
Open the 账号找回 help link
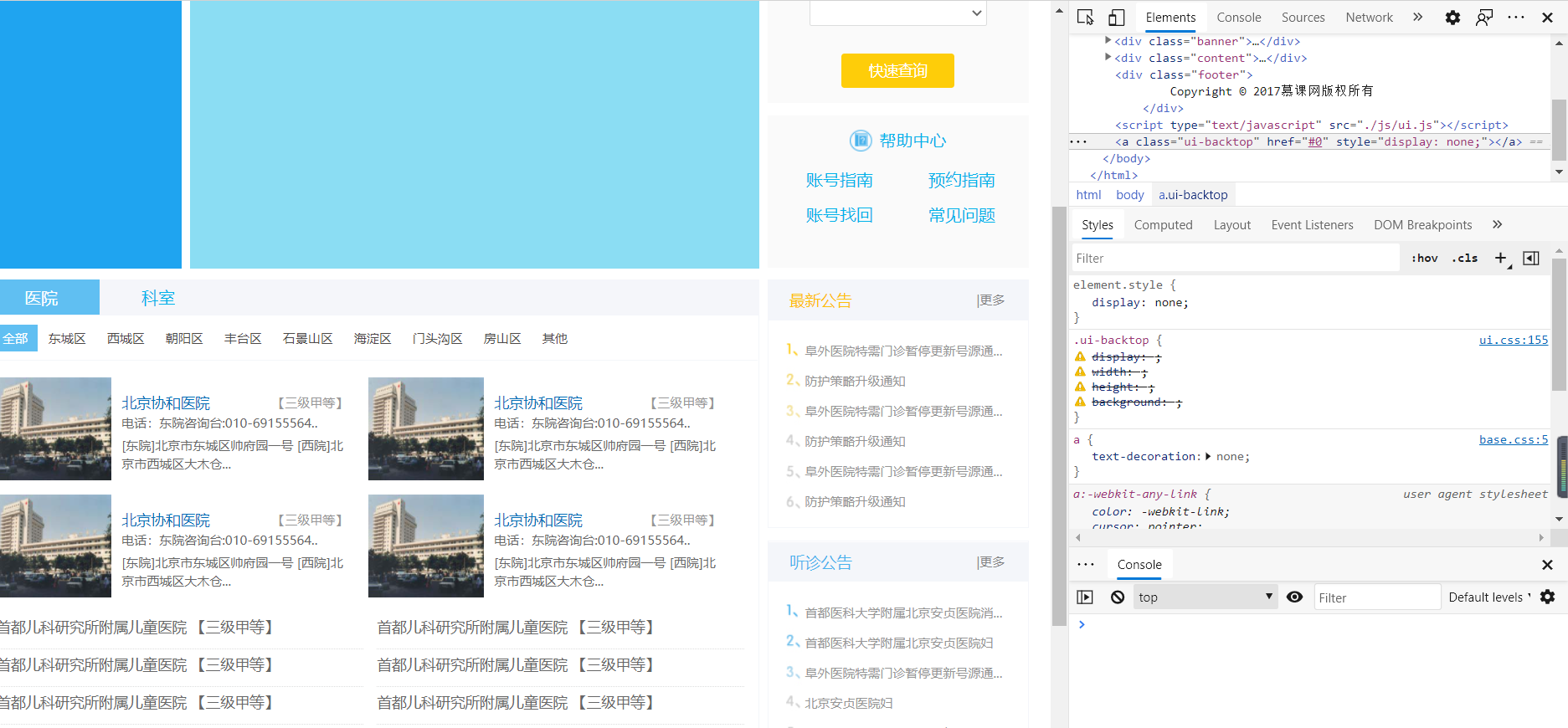coord(839,215)
